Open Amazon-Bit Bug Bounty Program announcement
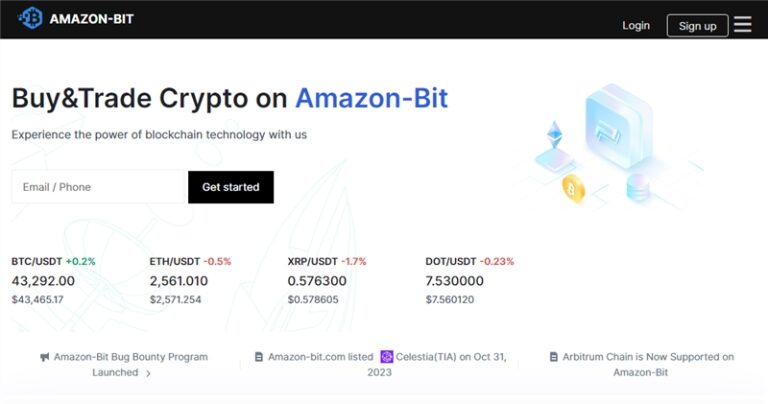The image size is (768, 404). click(130, 357)
